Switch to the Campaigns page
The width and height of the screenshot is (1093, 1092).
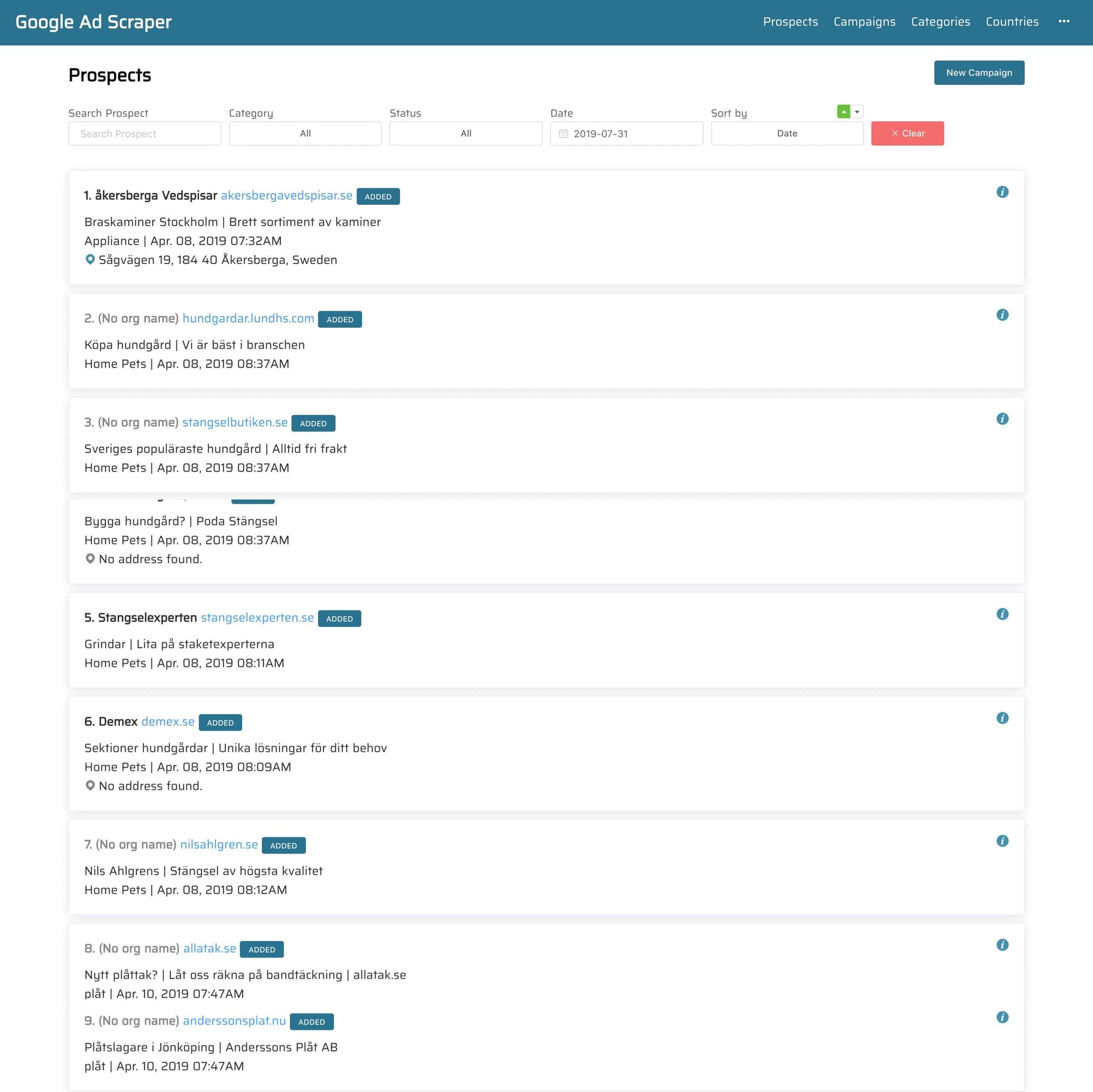(864, 22)
